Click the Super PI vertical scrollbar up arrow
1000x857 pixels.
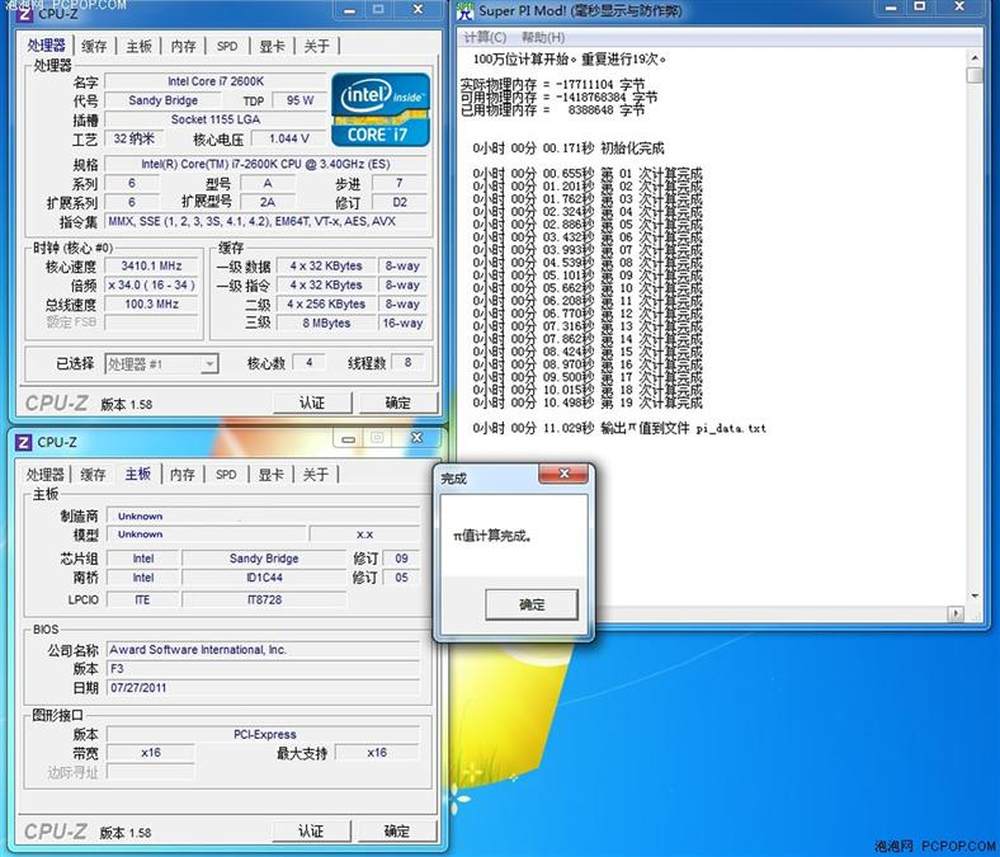tap(975, 59)
